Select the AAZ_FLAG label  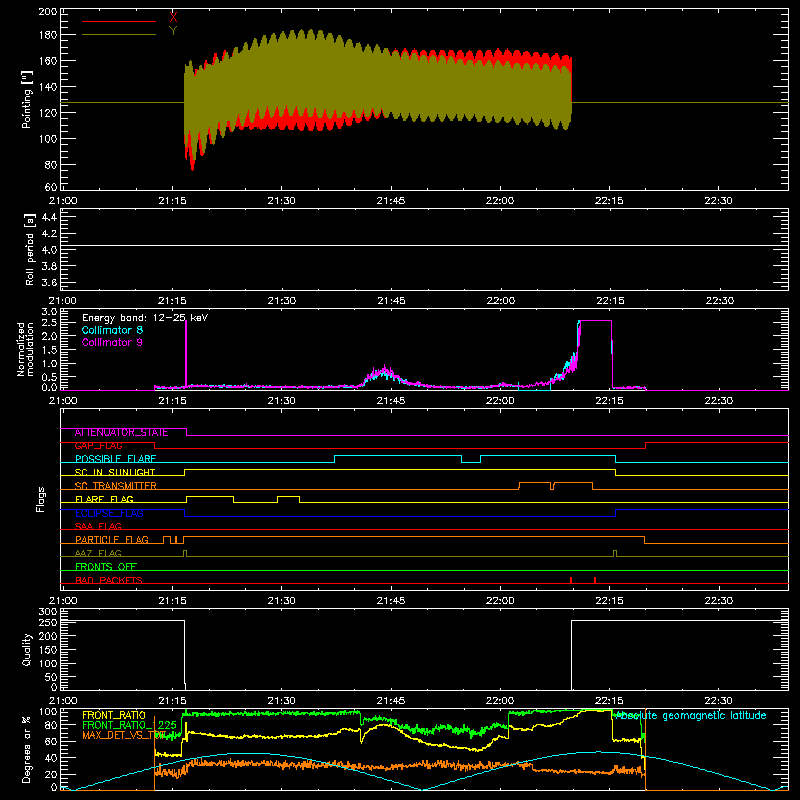coord(98,553)
